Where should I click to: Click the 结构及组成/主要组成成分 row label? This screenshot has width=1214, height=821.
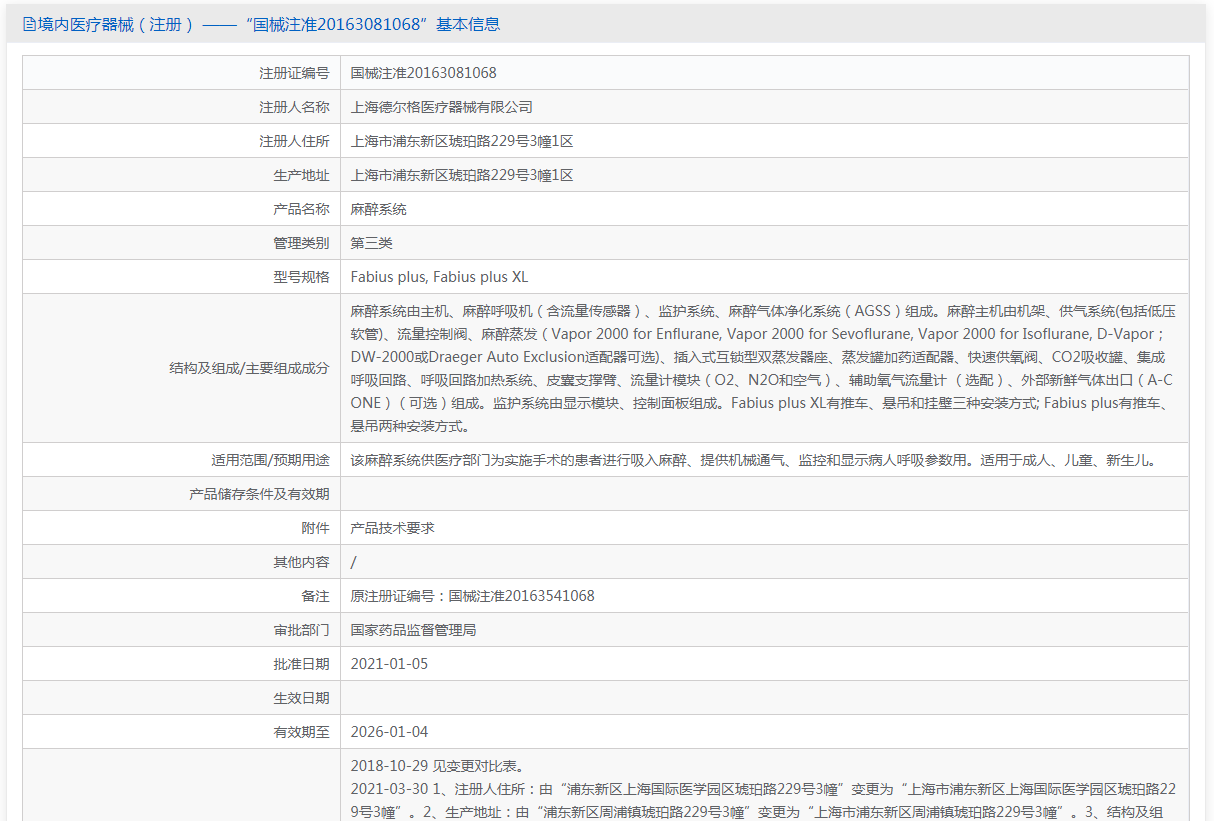coord(249,368)
